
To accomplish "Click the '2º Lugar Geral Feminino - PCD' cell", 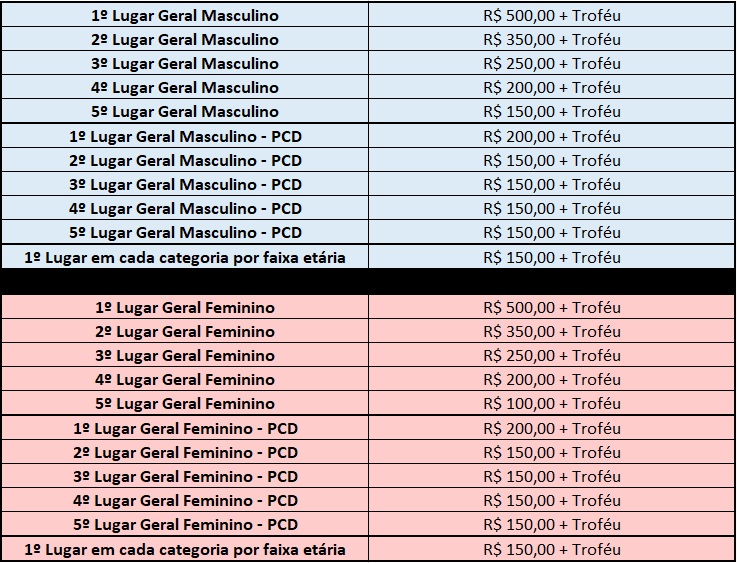I will (185, 452).
